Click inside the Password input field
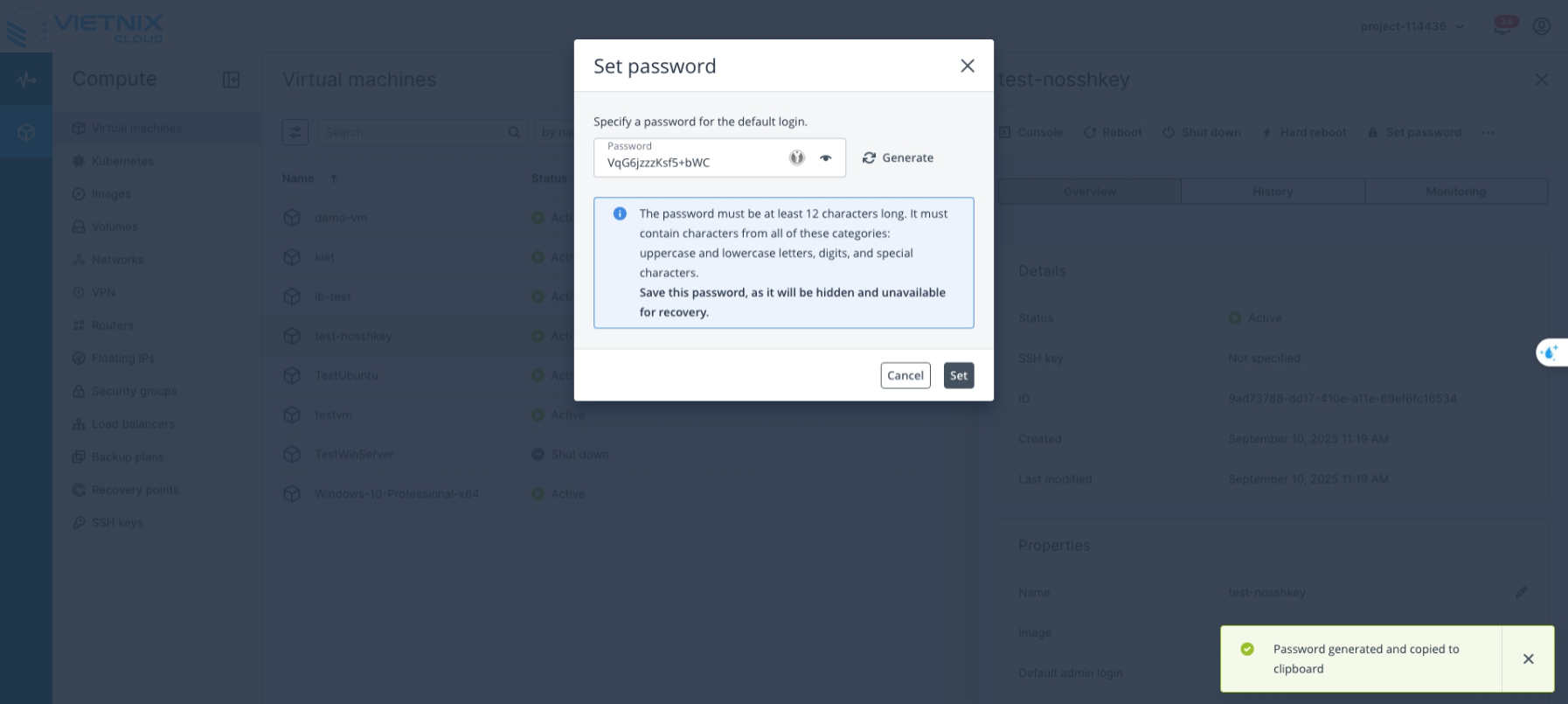This screenshot has width=1568, height=704. coord(690,162)
